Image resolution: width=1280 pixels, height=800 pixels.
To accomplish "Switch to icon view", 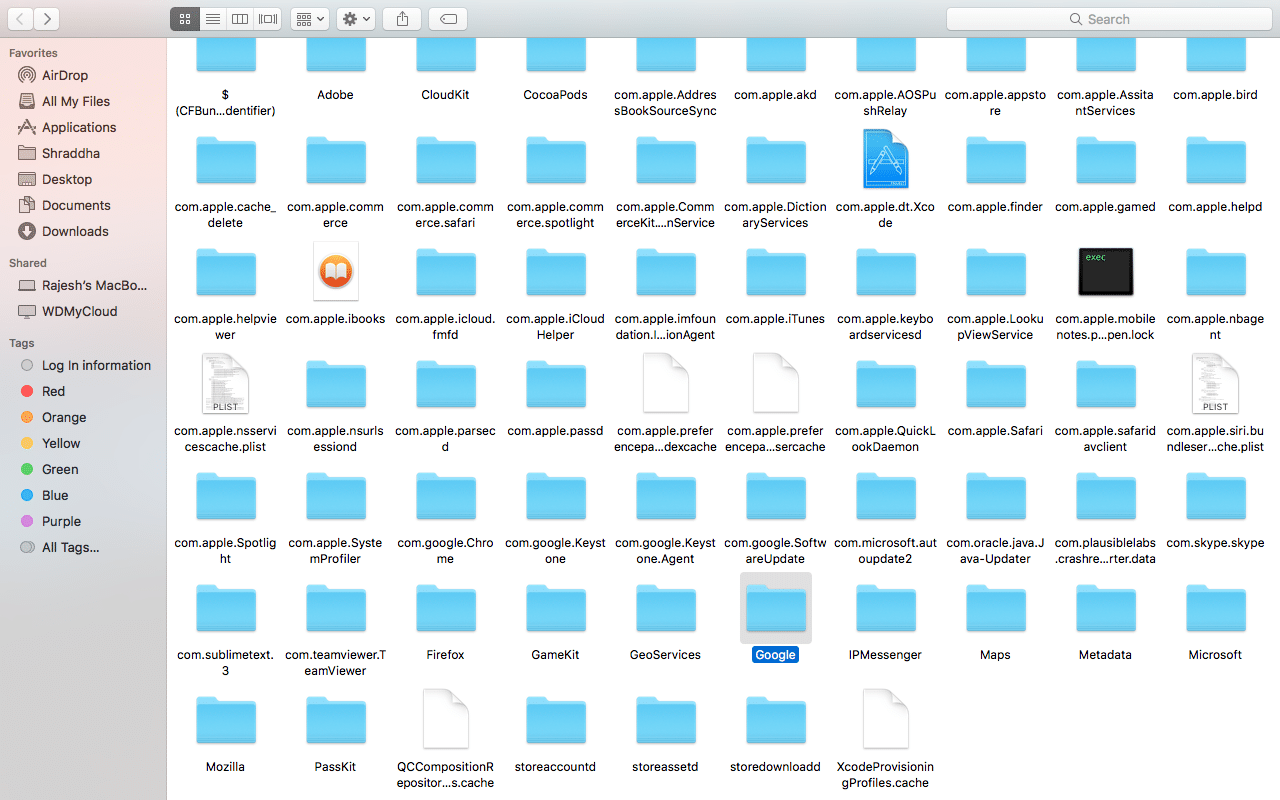I will point(185,19).
